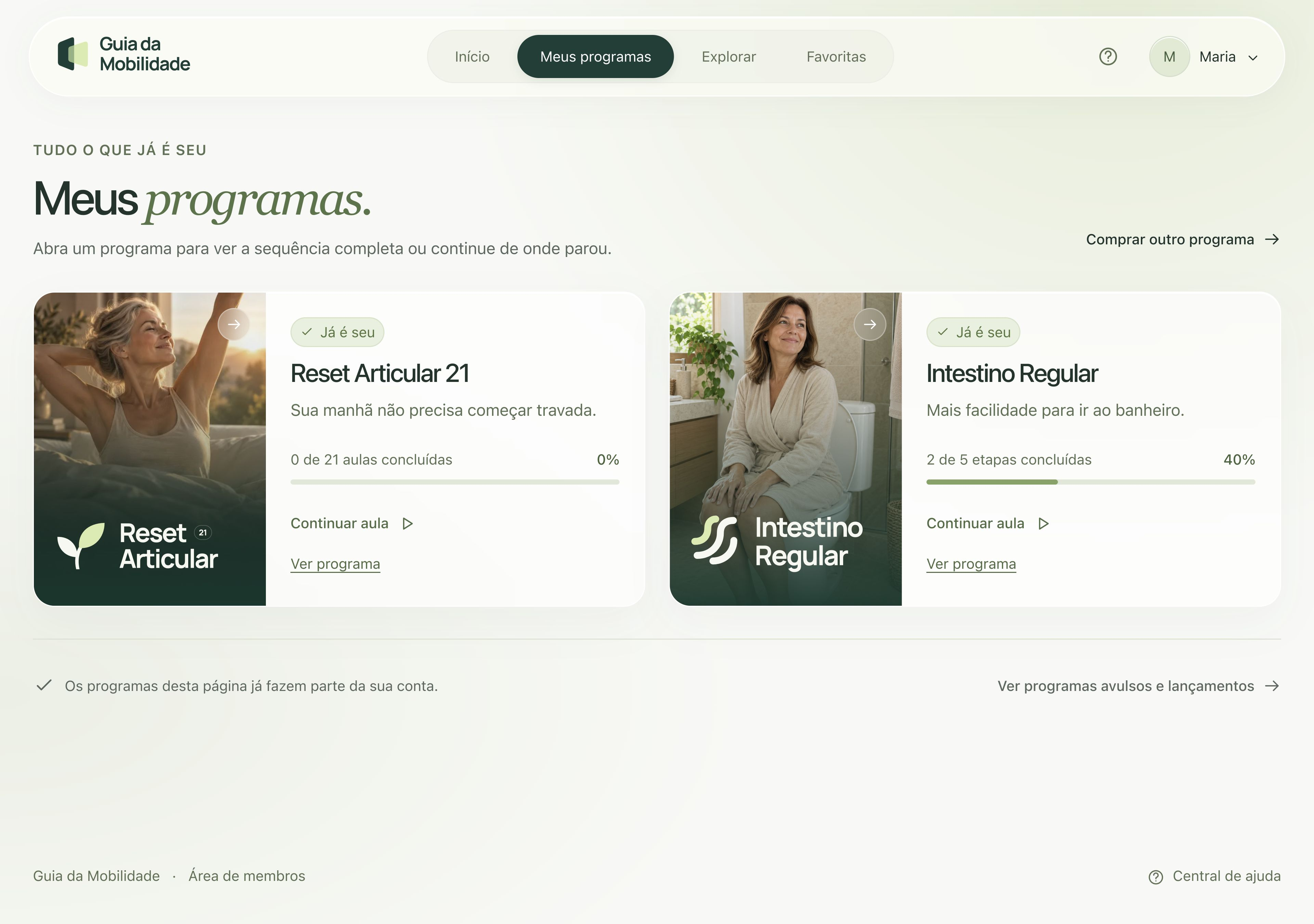This screenshot has width=1314, height=924.
Task: Click play icon for Intestino Regular
Action: 1043,524
